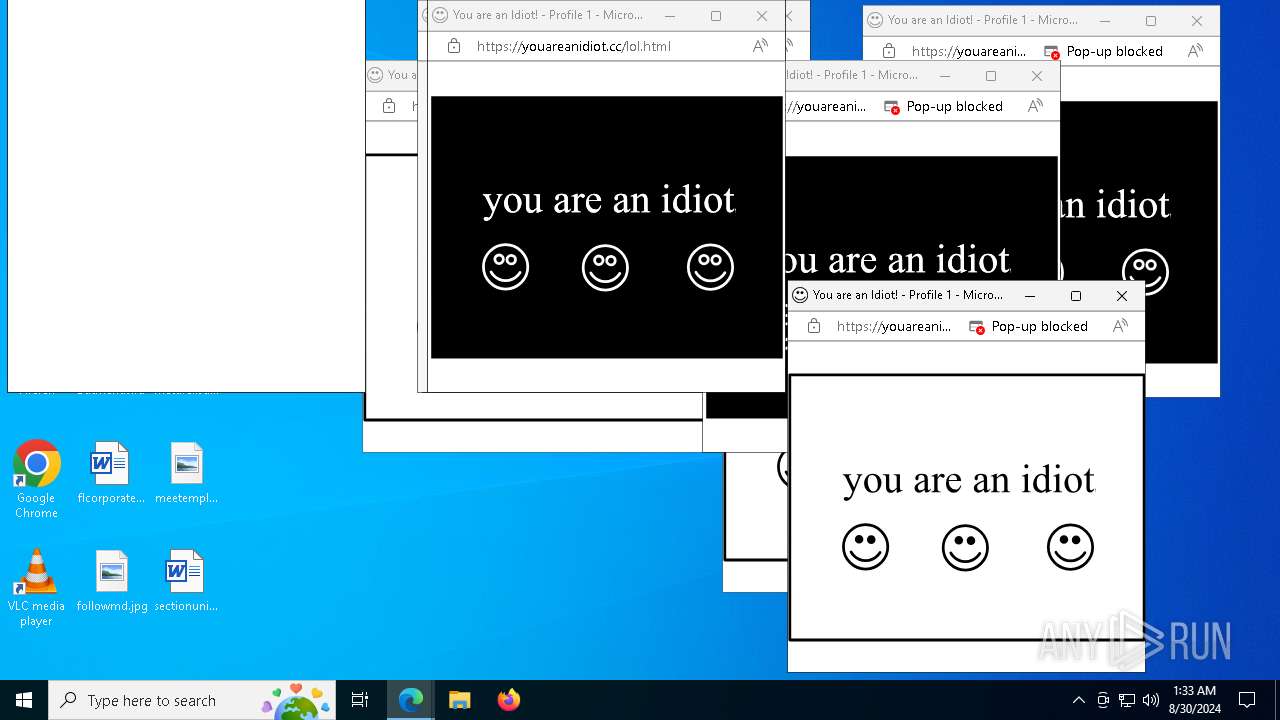
Task: Maximize the lol.html Edge window
Action: pyautogui.click(x=716, y=16)
